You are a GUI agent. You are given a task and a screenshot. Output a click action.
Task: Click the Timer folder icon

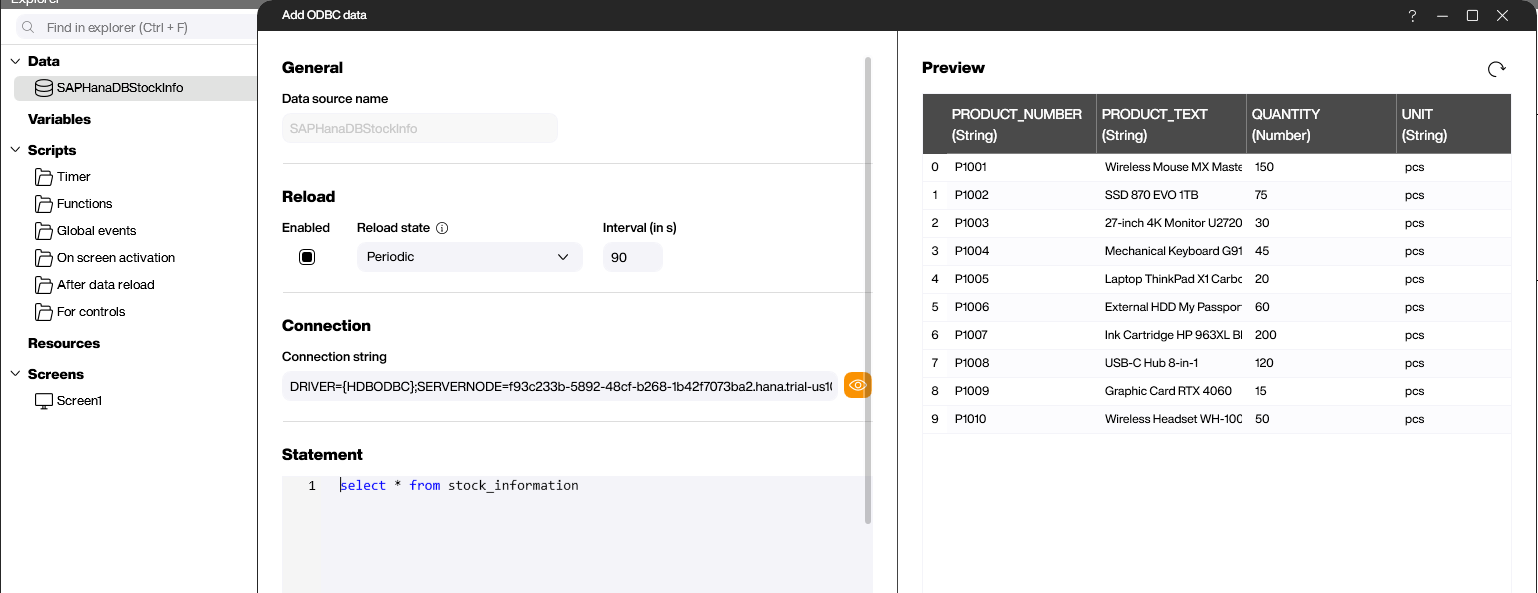(x=43, y=177)
